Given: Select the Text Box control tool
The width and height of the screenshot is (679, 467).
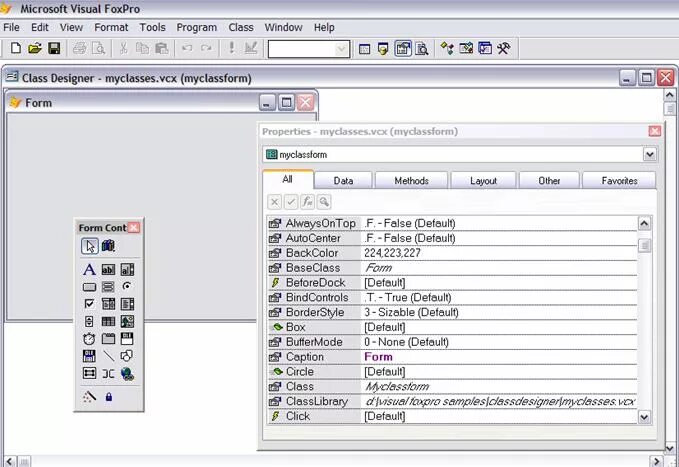Looking at the screenshot, I should tap(108, 269).
